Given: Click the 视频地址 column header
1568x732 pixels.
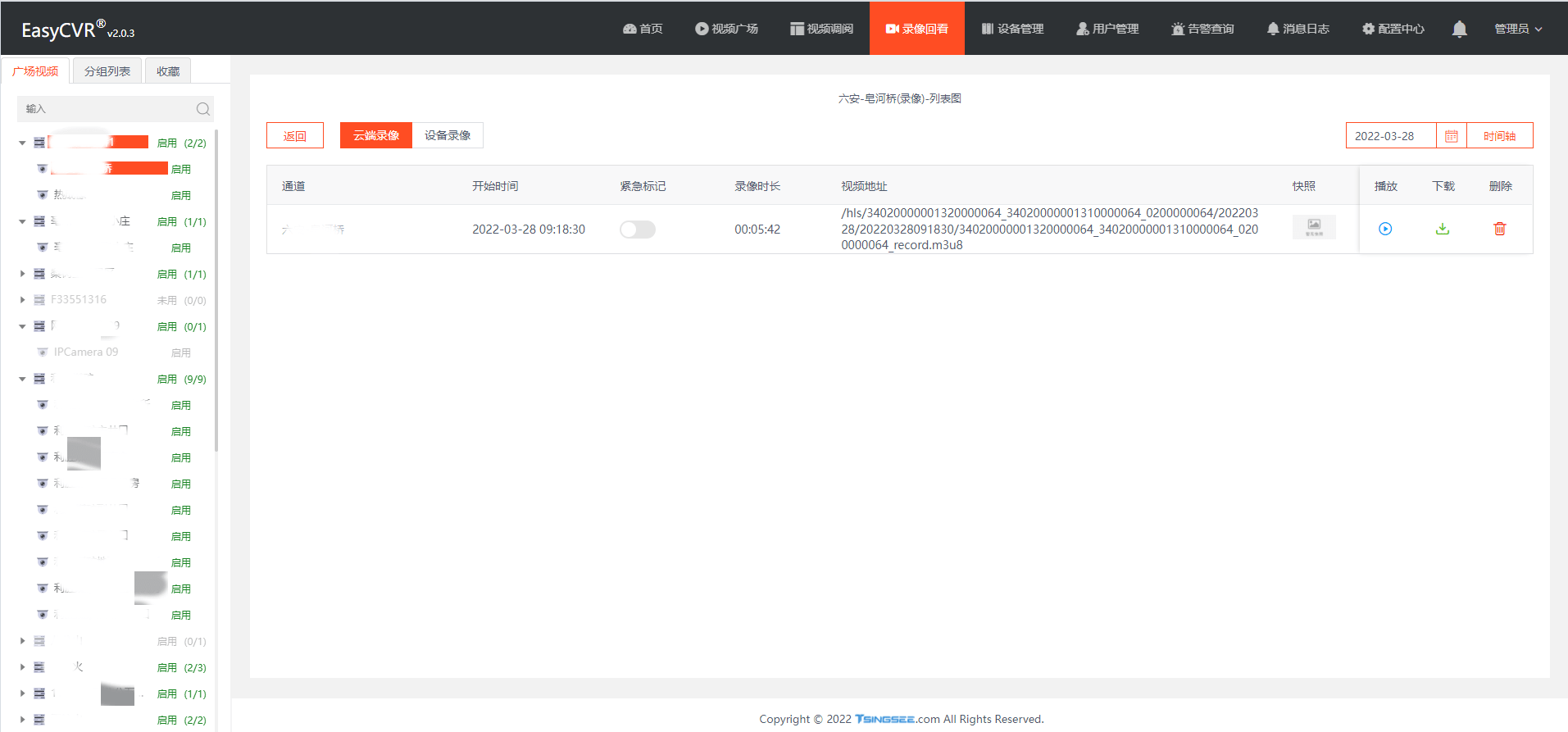Looking at the screenshot, I should tap(864, 186).
